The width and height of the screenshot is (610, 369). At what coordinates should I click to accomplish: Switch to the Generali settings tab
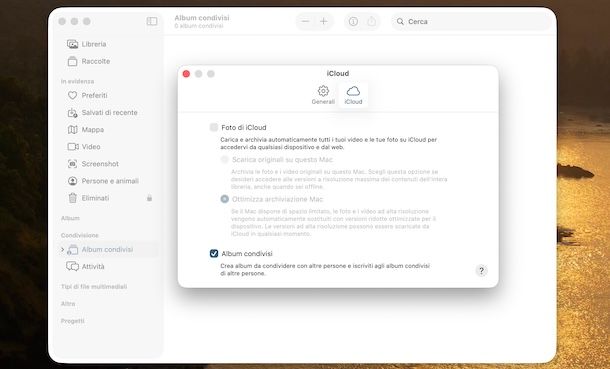tap(323, 95)
